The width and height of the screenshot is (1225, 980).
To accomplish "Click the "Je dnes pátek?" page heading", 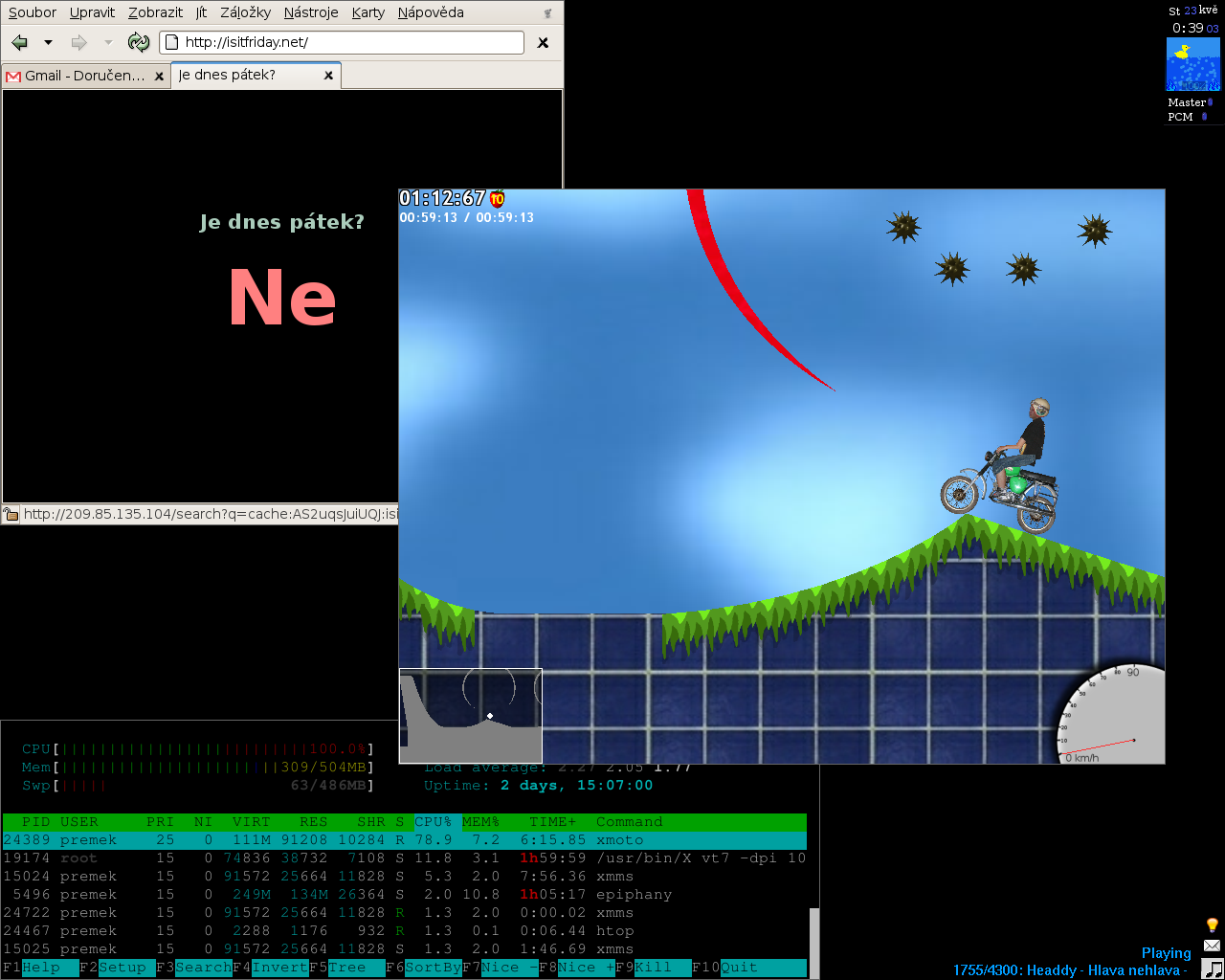I will (x=281, y=222).
